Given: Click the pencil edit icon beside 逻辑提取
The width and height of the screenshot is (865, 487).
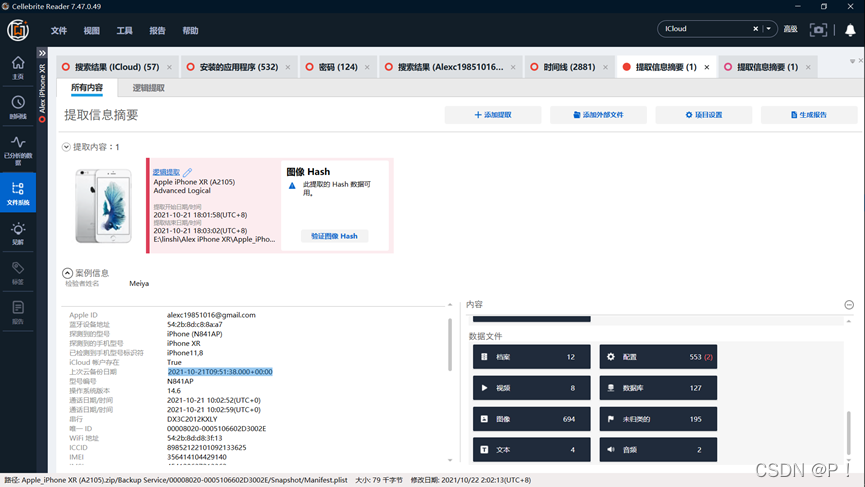Looking at the screenshot, I should 188,172.
